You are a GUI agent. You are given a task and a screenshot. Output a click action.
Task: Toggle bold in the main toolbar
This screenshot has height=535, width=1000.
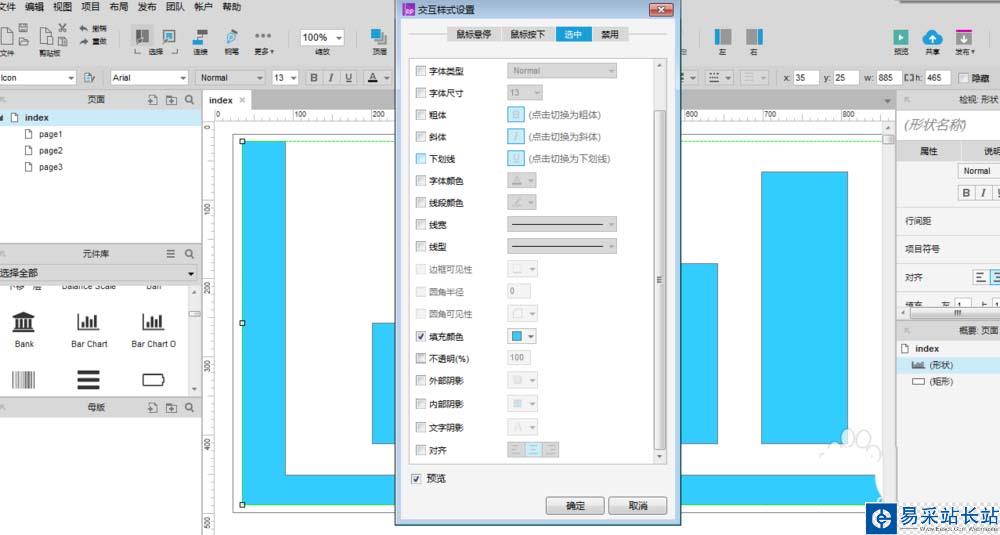[314, 78]
